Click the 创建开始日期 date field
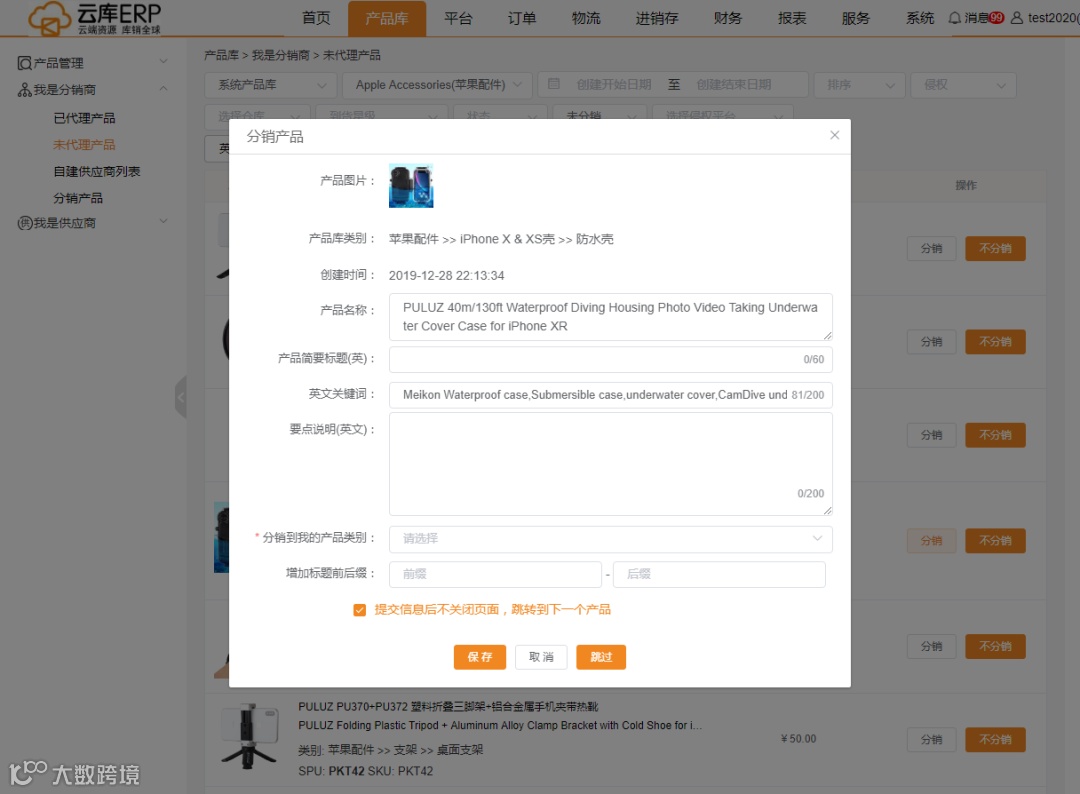 click(x=613, y=85)
